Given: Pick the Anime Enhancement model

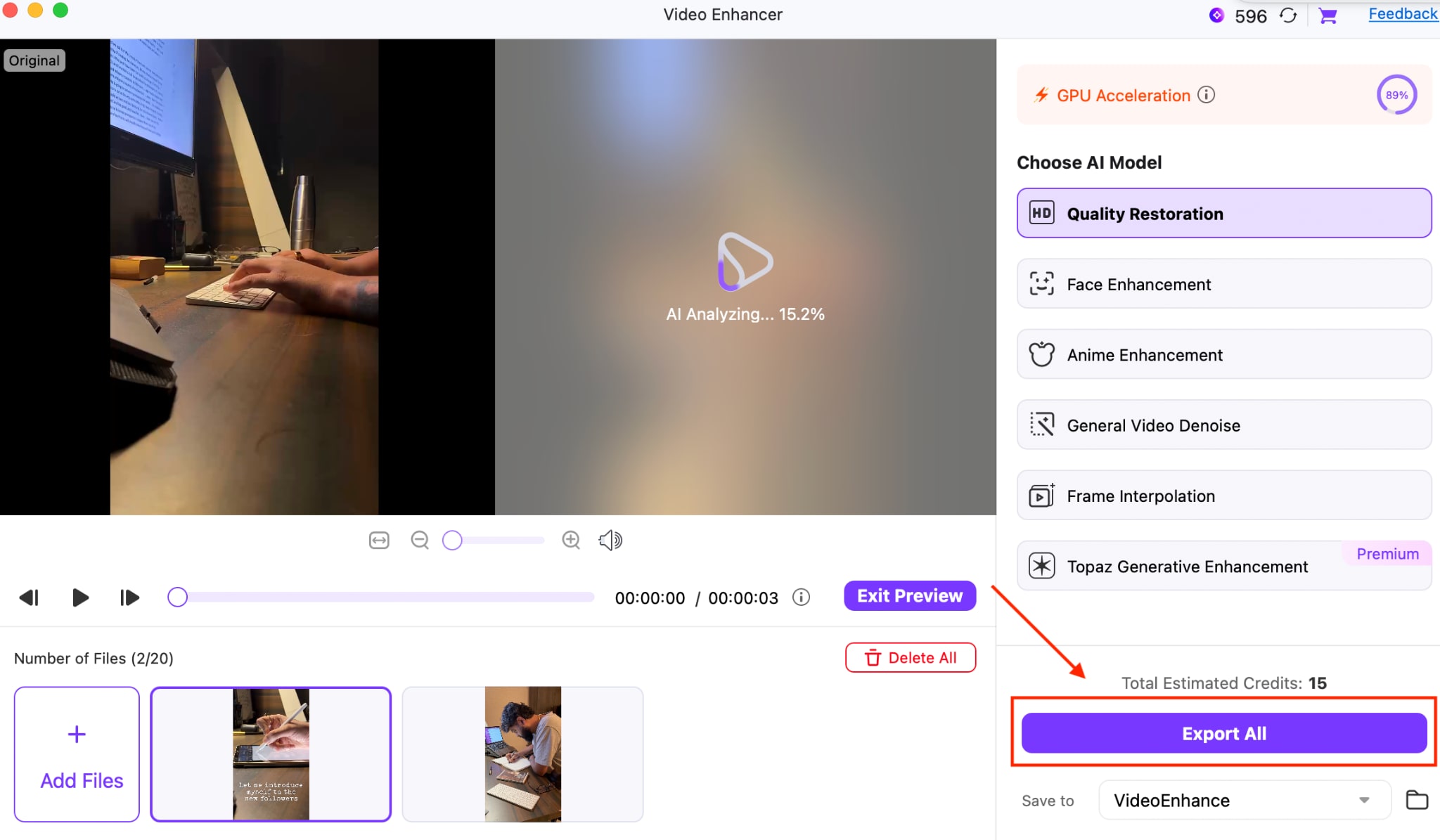Looking at the screenshot, I should click(x=1223, y=354).
